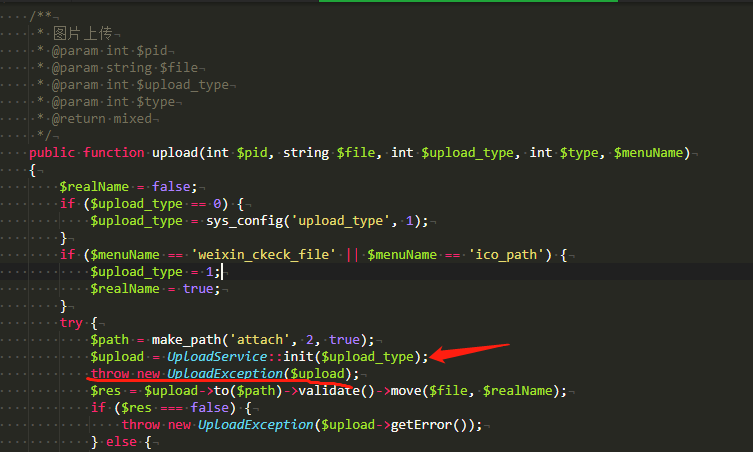753x452 pixels.
Task: Click the 'upload_type' quoted string argument
Action: (340, 221)
